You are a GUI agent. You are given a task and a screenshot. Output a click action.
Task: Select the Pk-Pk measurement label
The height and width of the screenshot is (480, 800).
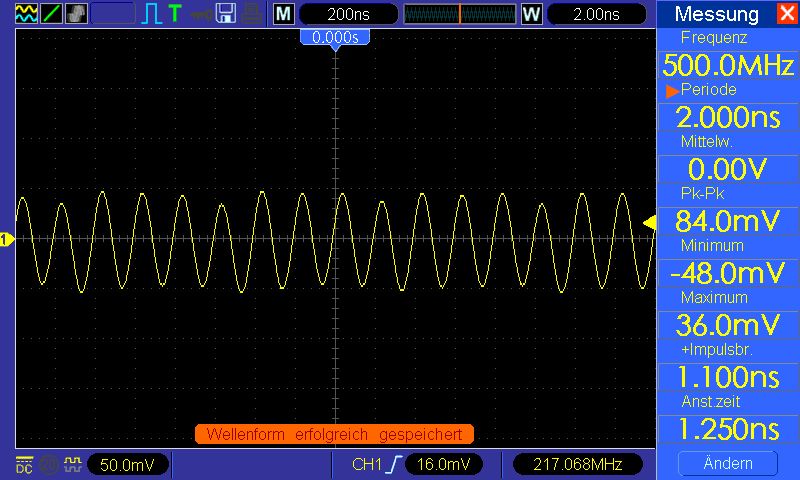pyautogui.click(x=703, y=193)
